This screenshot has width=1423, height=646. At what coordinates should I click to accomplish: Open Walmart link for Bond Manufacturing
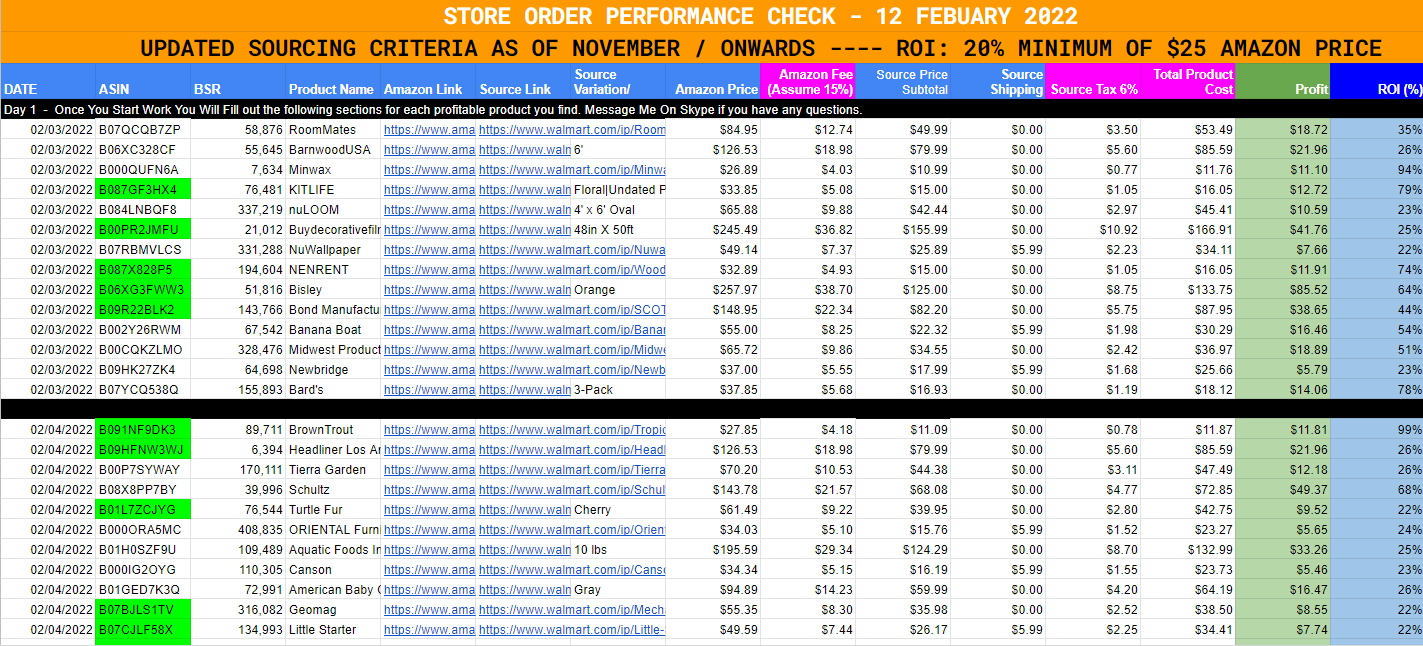pyautogui.click(x=572, y=309)
